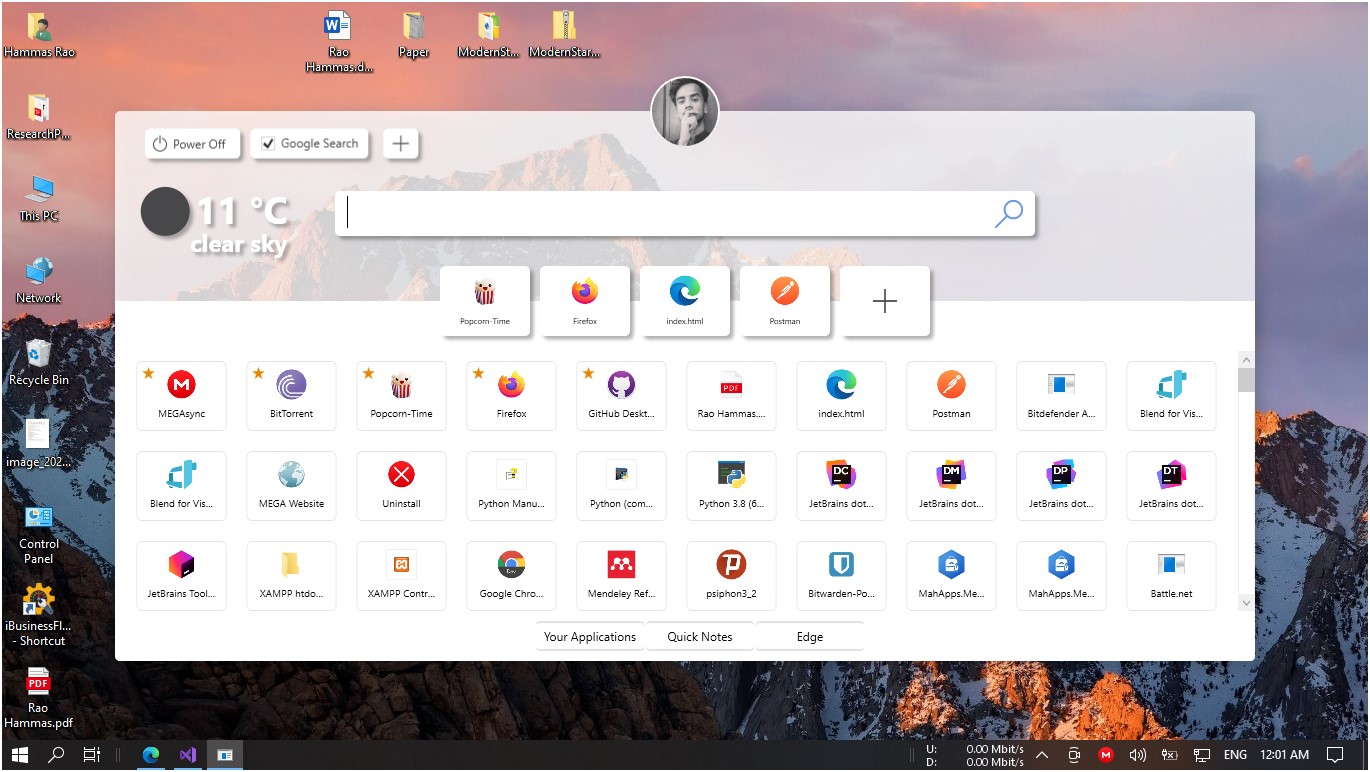The width and height of the screenshot is (1370, 772).
Task: Launch the Battle.net tile
Action: (x=1171, y=575)
